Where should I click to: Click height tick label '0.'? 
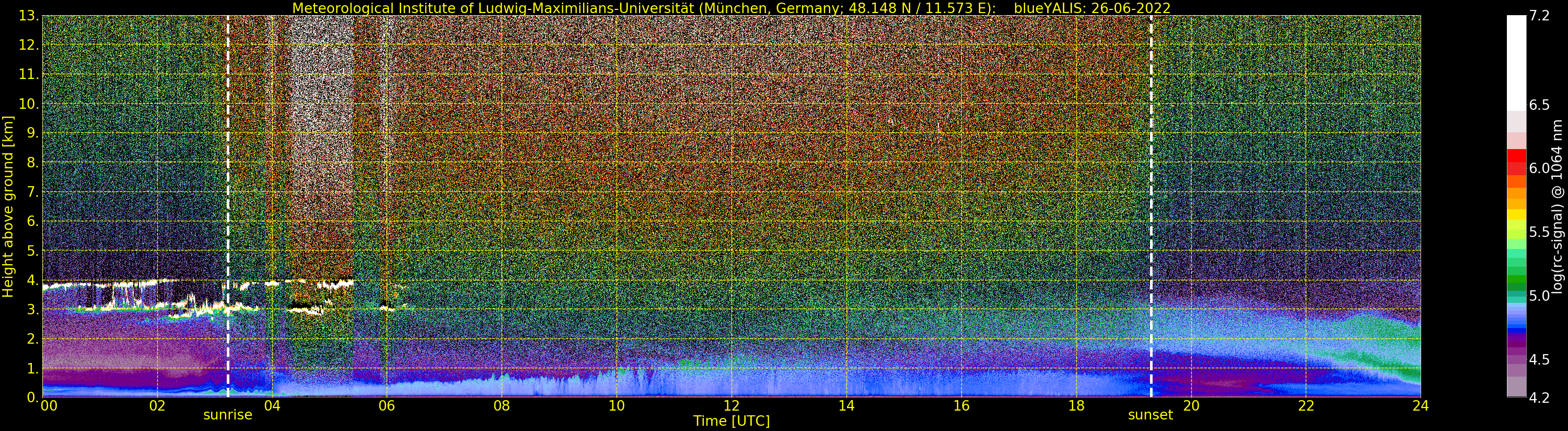tap(33, 397)
